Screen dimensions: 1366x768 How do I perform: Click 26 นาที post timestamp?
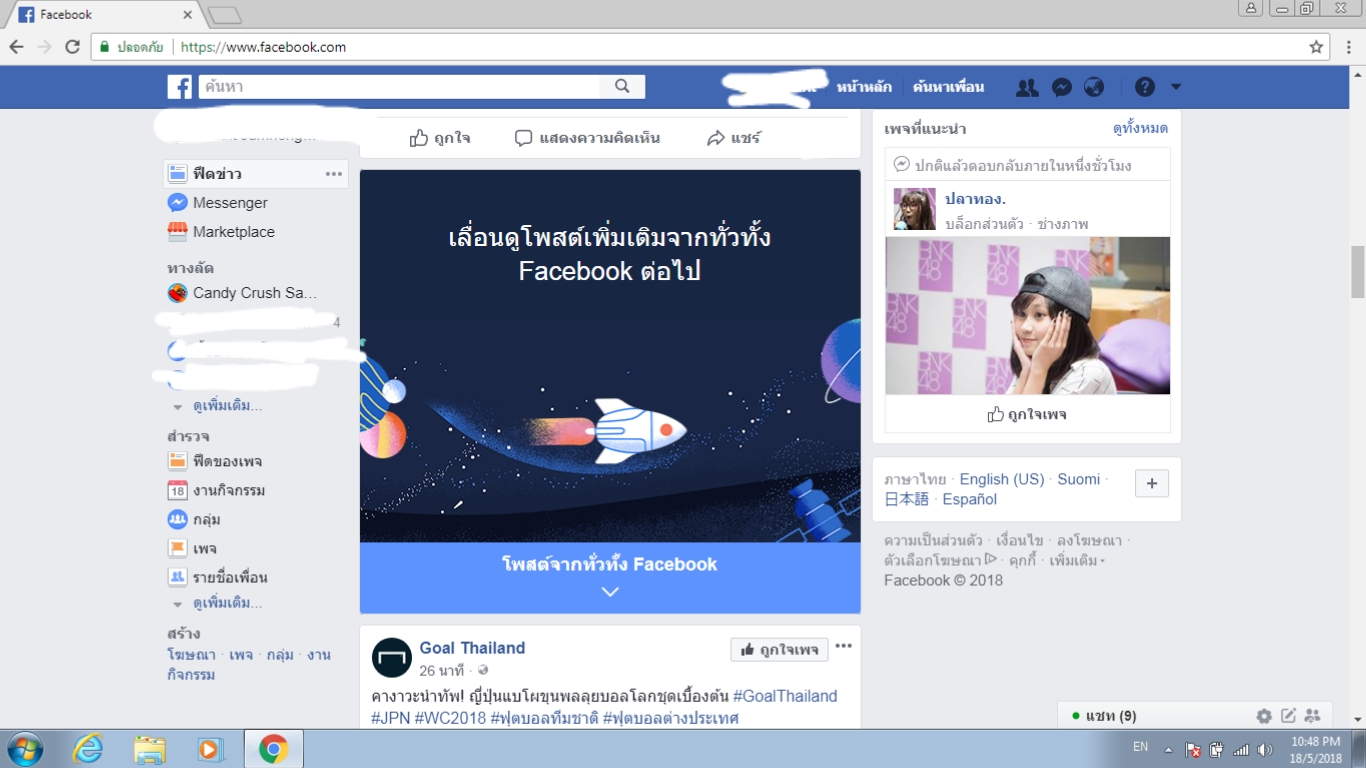pyautogui.click(x=442, y=671)
